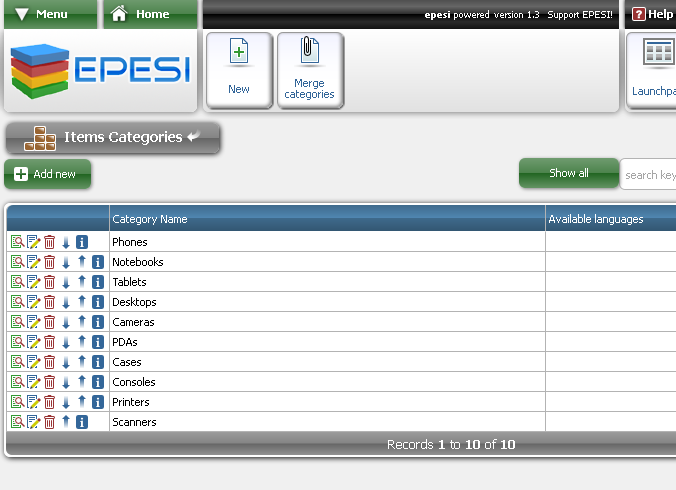Viewport: 676px width, 490px height.
Task: Go to Home
Action: 150,14
